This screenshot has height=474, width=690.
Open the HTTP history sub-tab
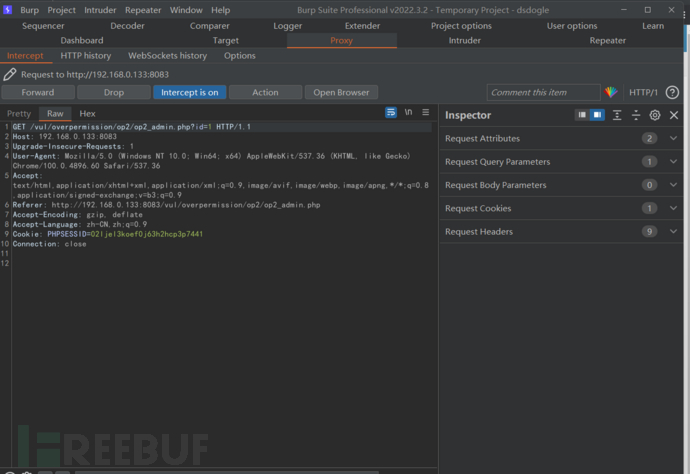86,56
